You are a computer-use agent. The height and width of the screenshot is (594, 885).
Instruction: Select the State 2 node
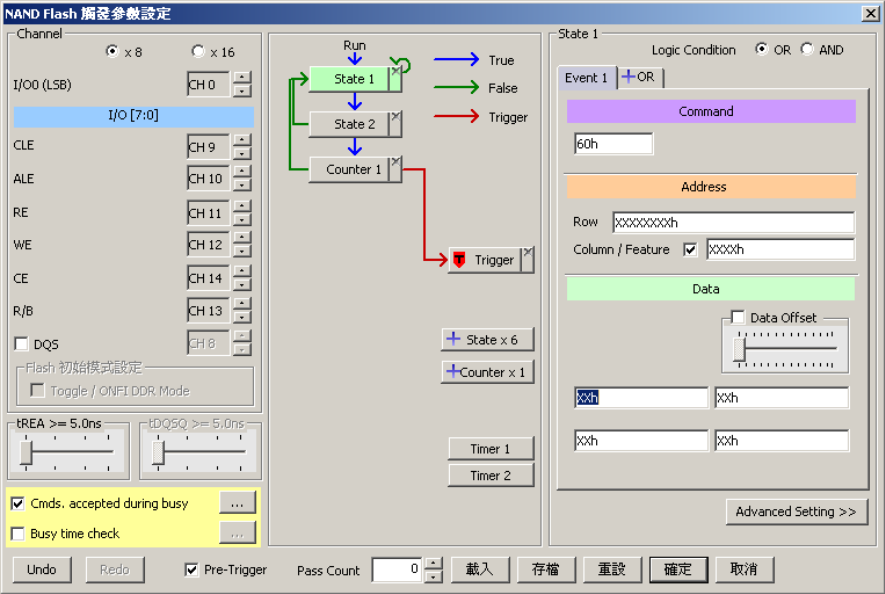[349, 124]
